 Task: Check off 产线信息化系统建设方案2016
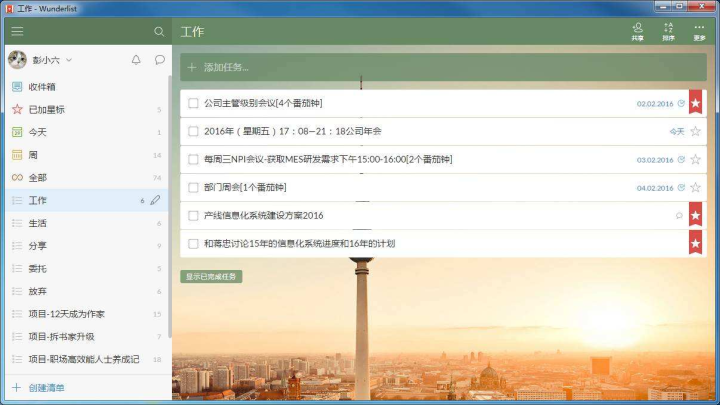click(193, 215)
